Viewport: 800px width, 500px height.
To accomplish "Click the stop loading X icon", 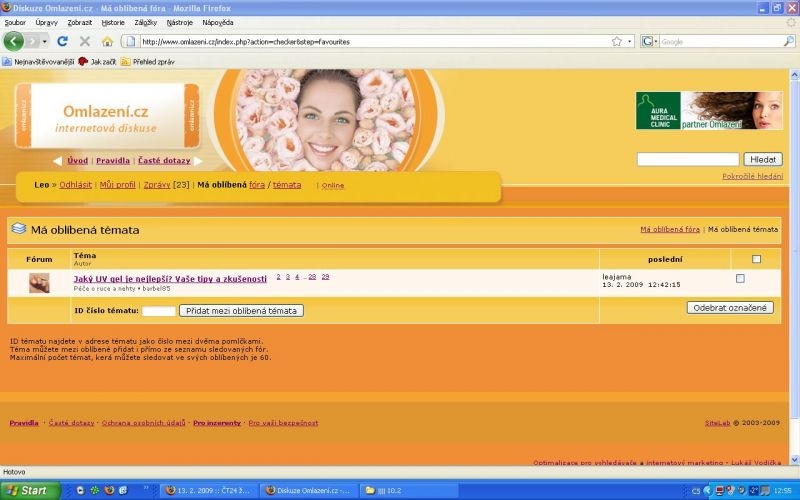I will tap(84, 41).
